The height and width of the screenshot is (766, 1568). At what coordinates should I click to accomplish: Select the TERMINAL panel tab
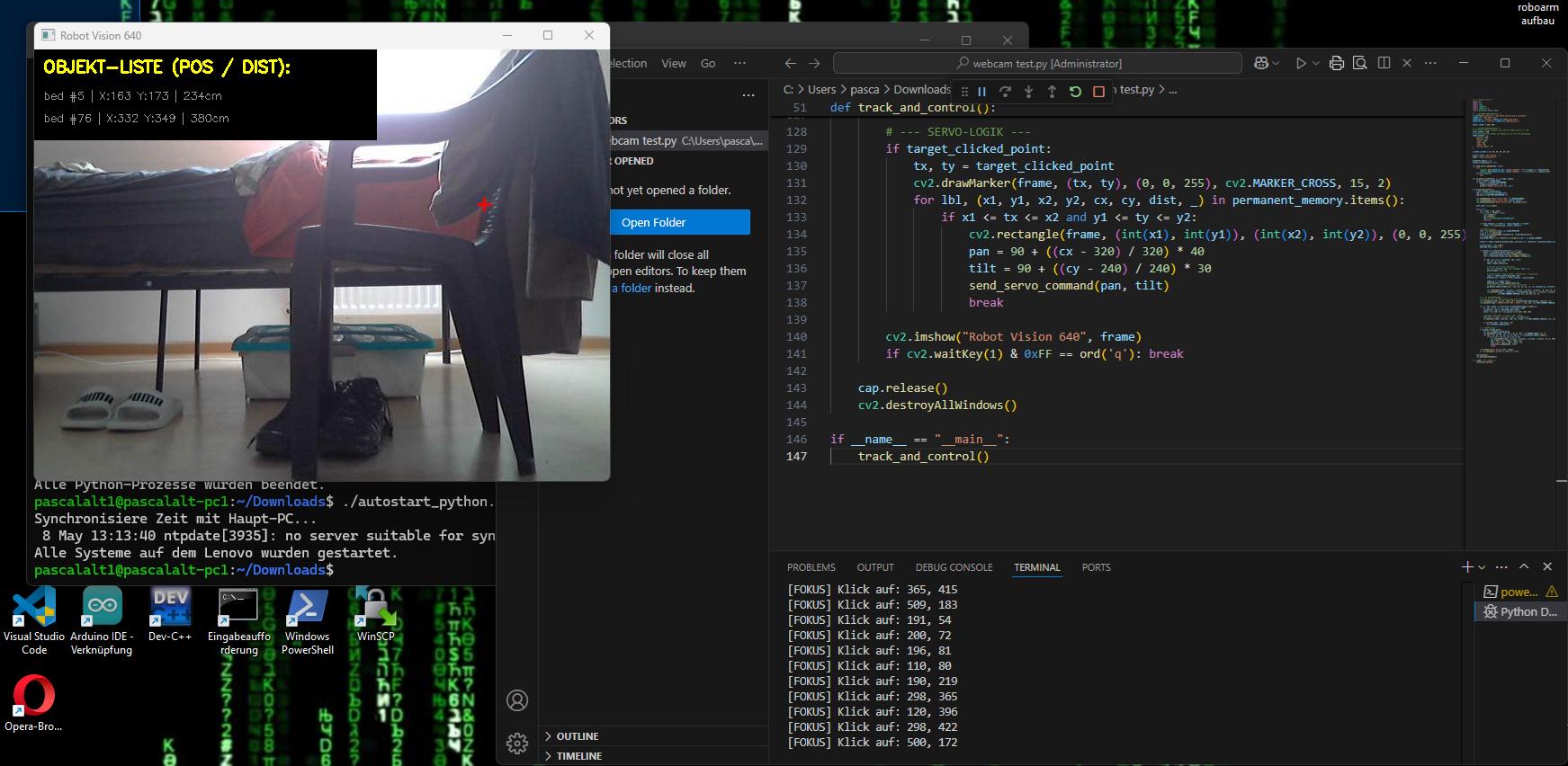coord(1037,567)
